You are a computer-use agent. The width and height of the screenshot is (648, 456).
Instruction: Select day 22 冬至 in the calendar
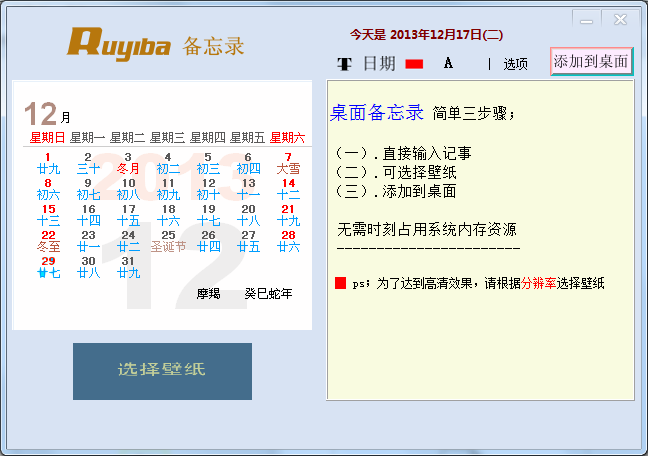click(x=48, y=241)
